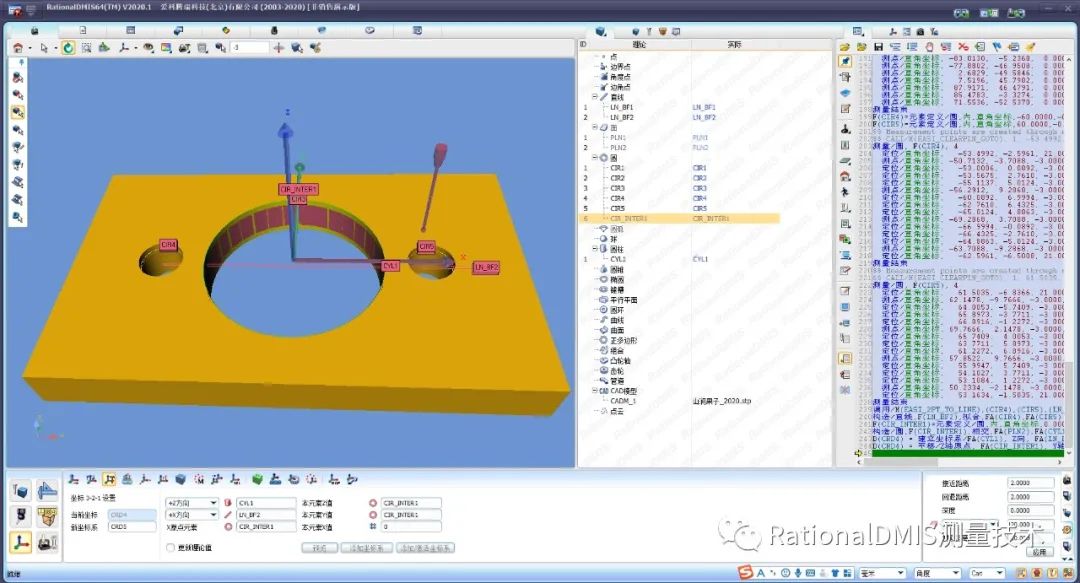Click the approach distance value field
This screenshot has width=1080, height=583.
coord(1030,483)
